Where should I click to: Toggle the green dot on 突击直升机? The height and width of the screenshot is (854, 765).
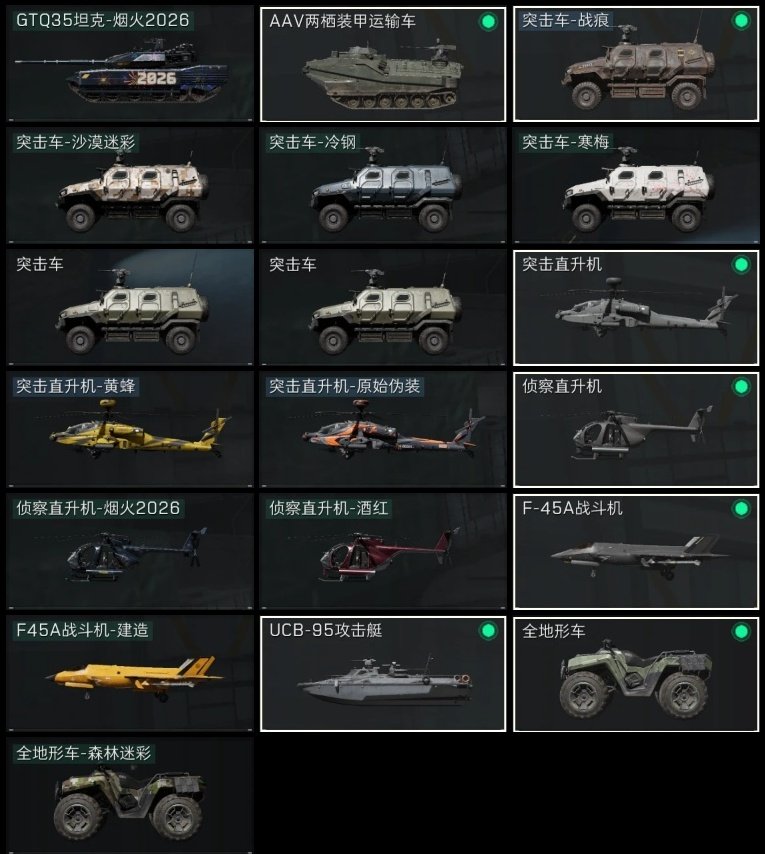tap(741, 265)
